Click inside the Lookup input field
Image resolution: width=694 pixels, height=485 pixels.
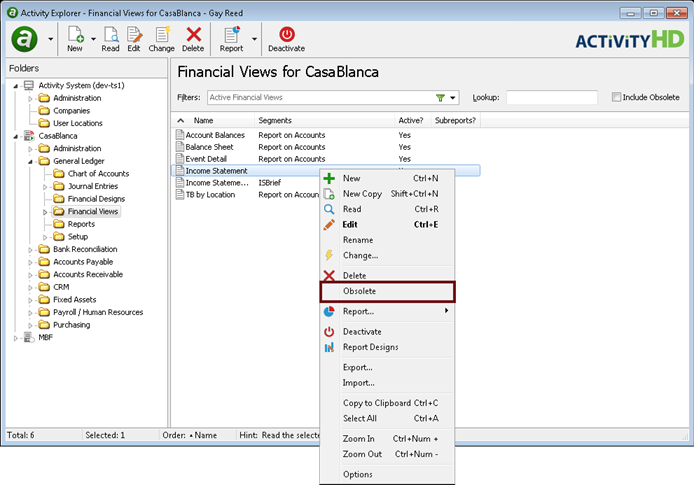552,97
